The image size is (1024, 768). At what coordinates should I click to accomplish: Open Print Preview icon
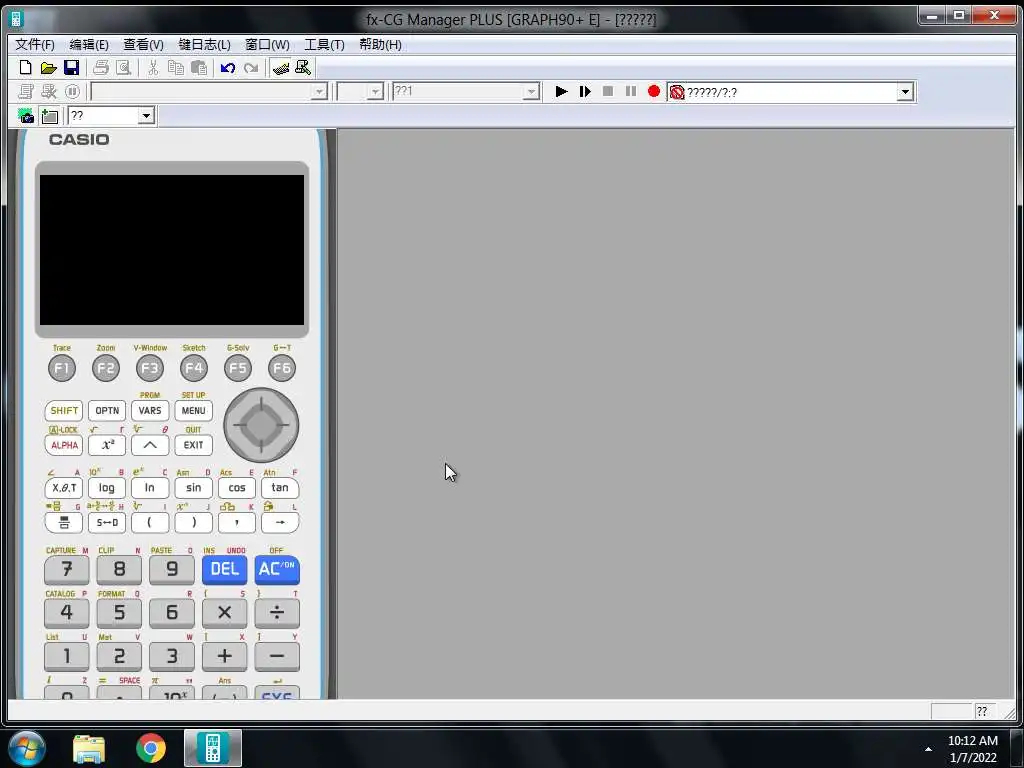(x=123, y=68)
